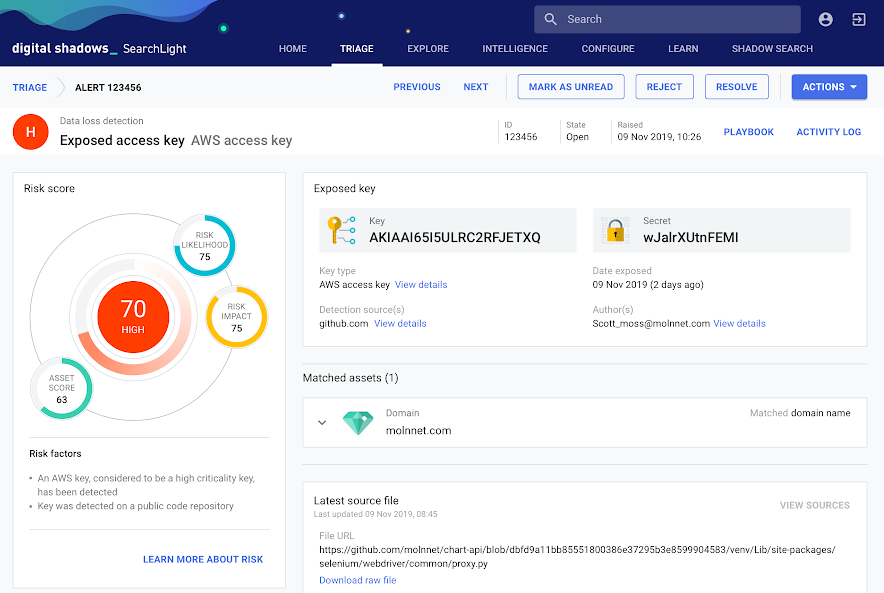This screenshot has width=884, height=593.
Task: Click the Risk Impact 75 gauge
Action: click(x=236, y=317)
